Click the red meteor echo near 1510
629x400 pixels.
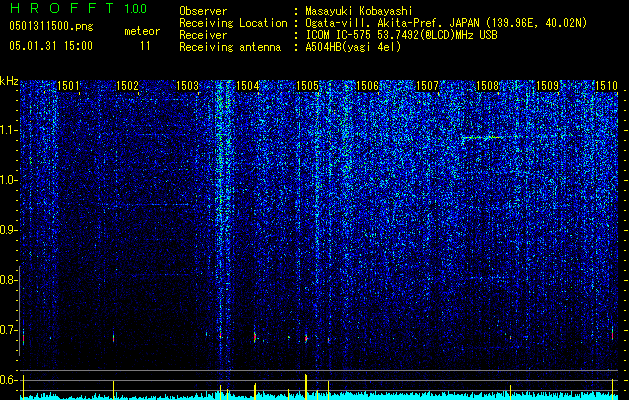click(613, 334)
